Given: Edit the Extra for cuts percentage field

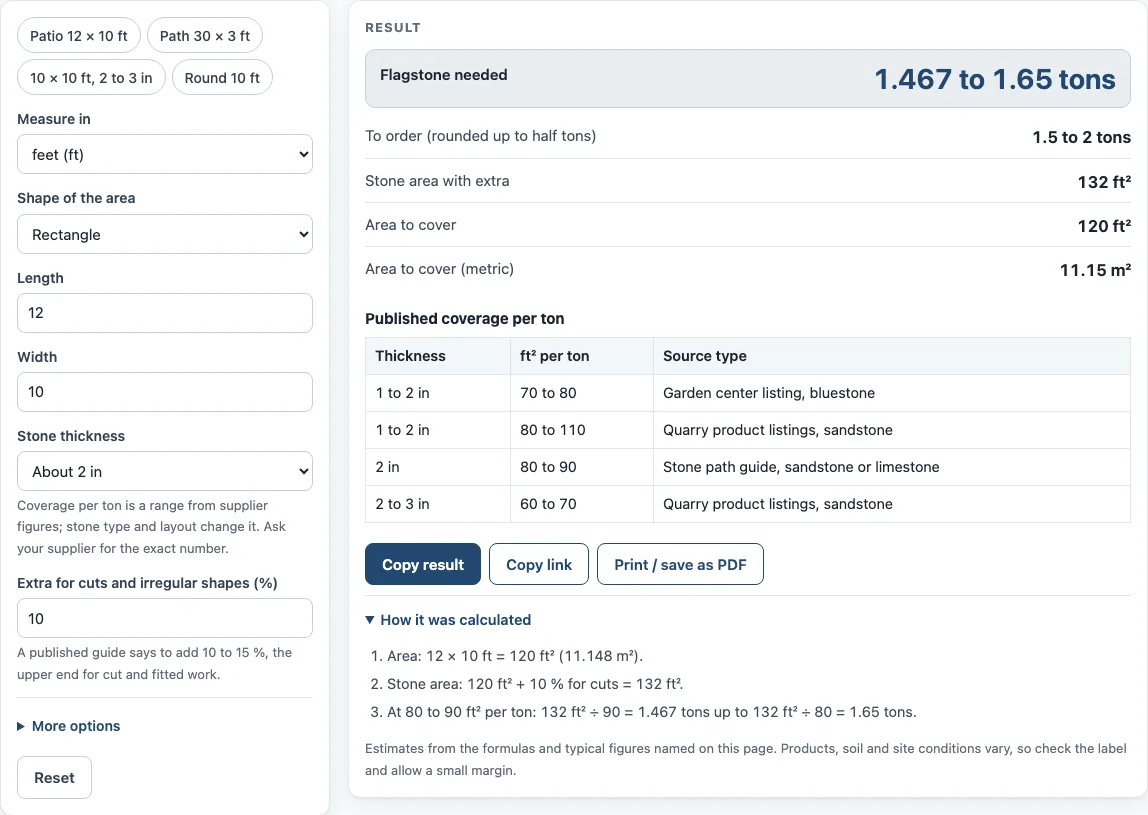Looking at the screenshot, I should [165, 619].
